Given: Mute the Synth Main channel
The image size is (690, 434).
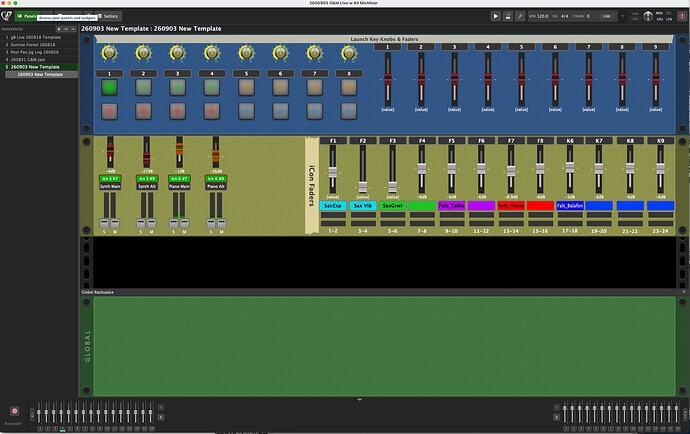Looking at the screenshot, I should pyautogui.click(x=115, y=223).
